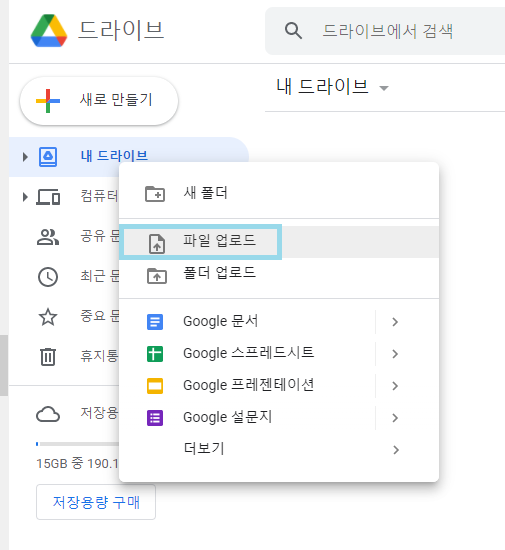Click the shared people icon

click(x=48, y=237)
